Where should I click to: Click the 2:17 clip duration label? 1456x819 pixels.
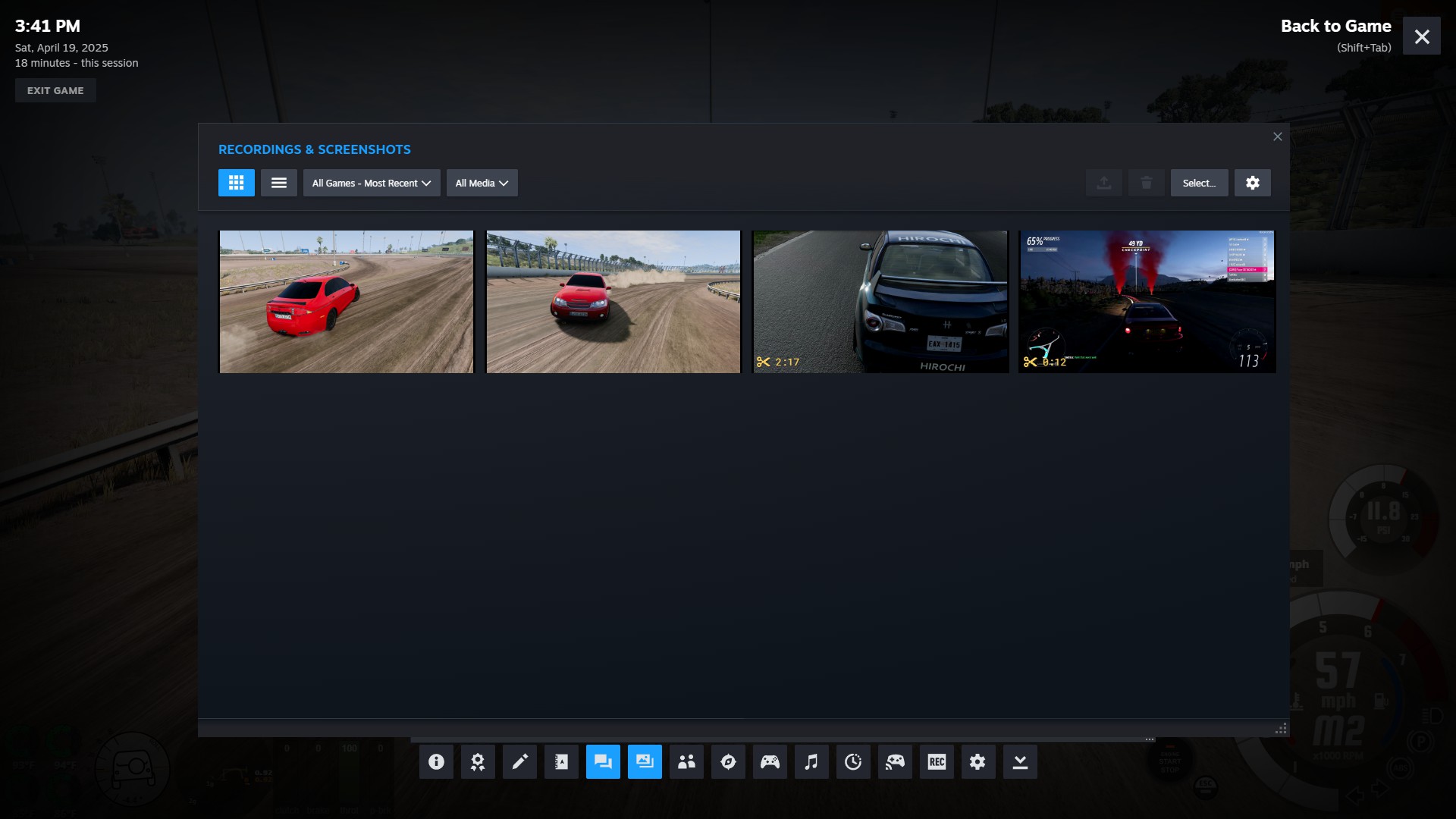pyautogui.click(x=787, y=362)
